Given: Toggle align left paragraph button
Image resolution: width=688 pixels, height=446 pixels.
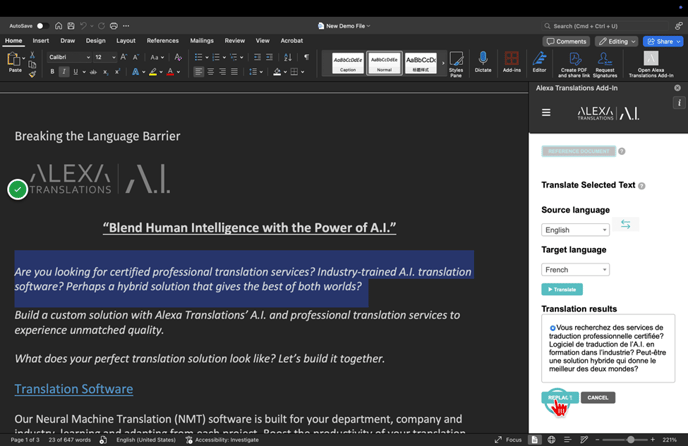Looking at the screenshot, I should [199, 72].
